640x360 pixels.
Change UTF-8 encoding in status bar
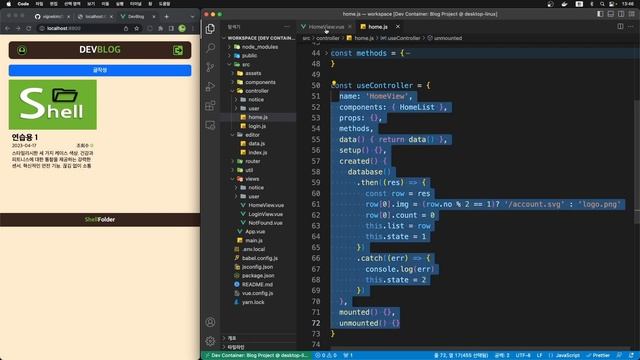pos(523,355)
